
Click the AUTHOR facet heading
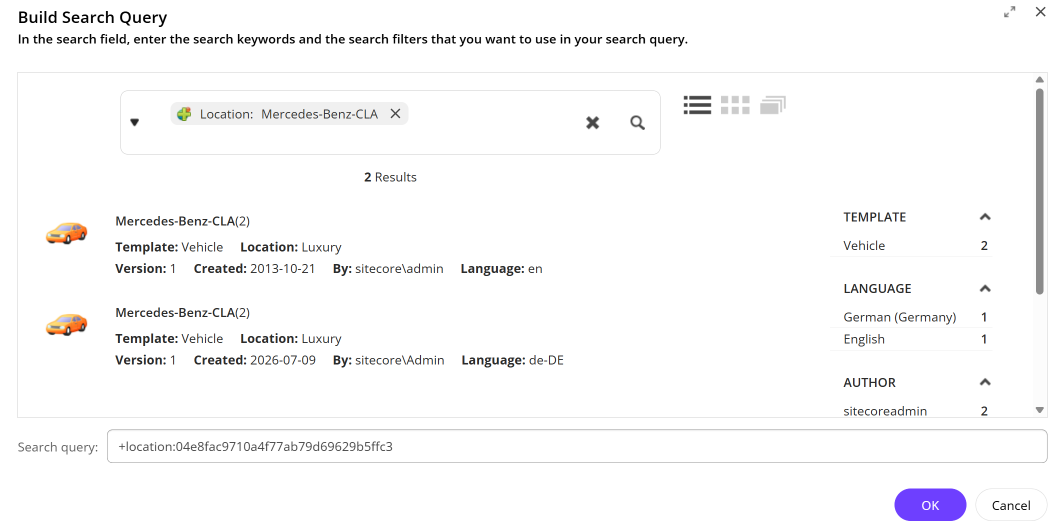point(869,382)
